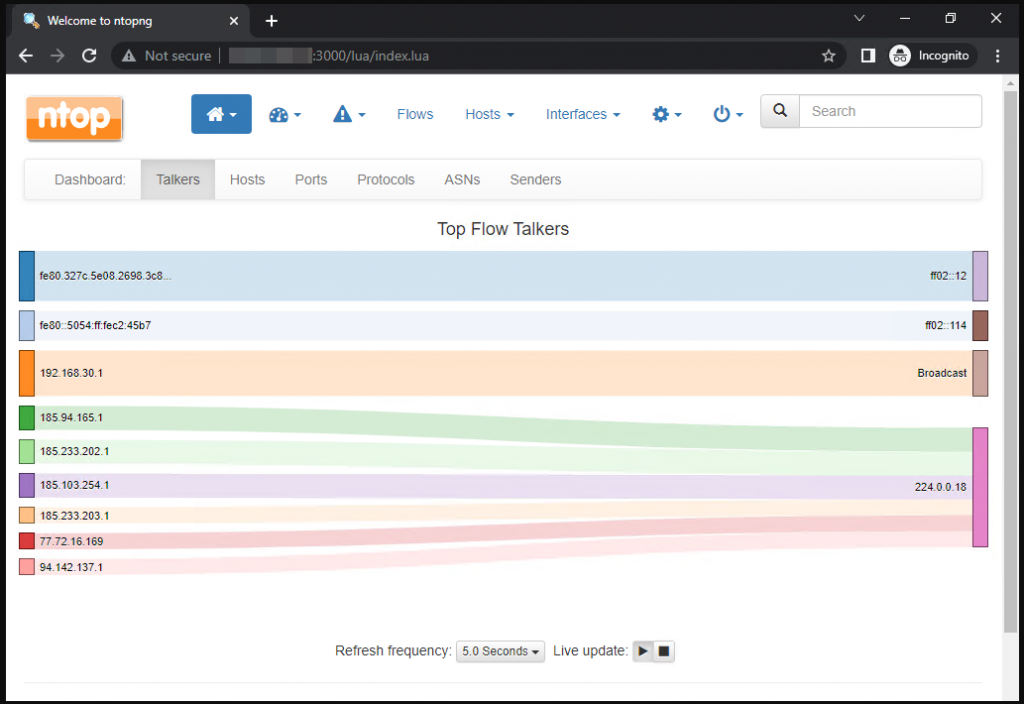Open the Flows link in navbar
This screenshot has height=704, width=1024.
[x=415, y=114]
